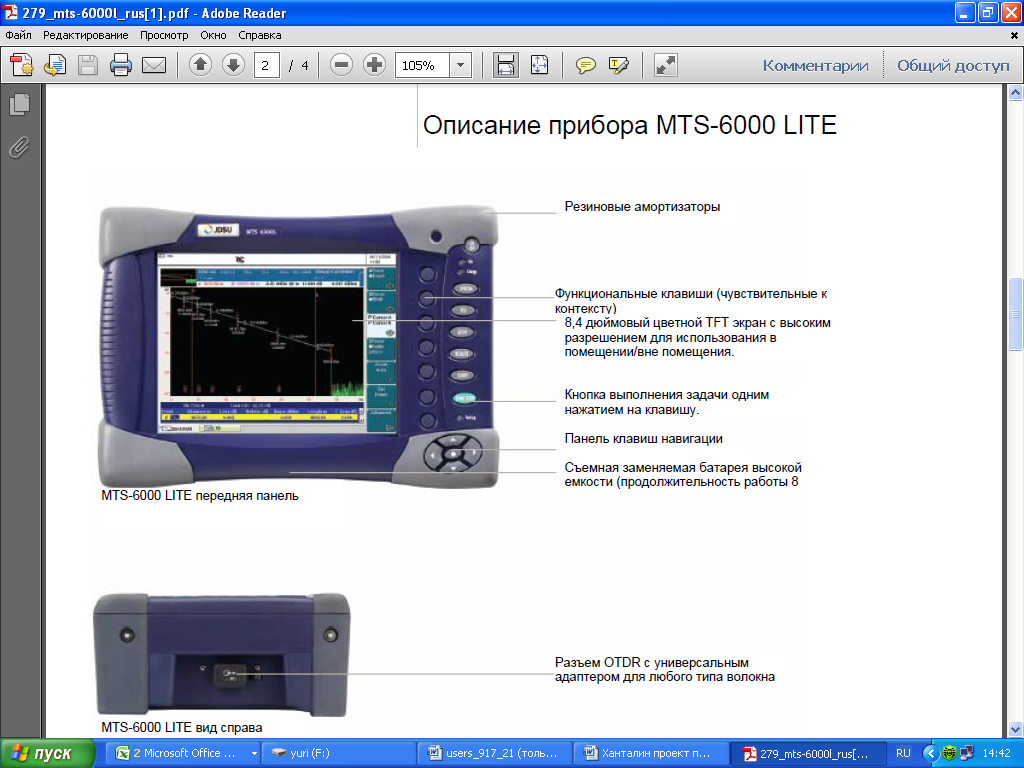Click the text Съемная заменяемая батарея высокой
The image size is (1024, 768).
(682, 468)
